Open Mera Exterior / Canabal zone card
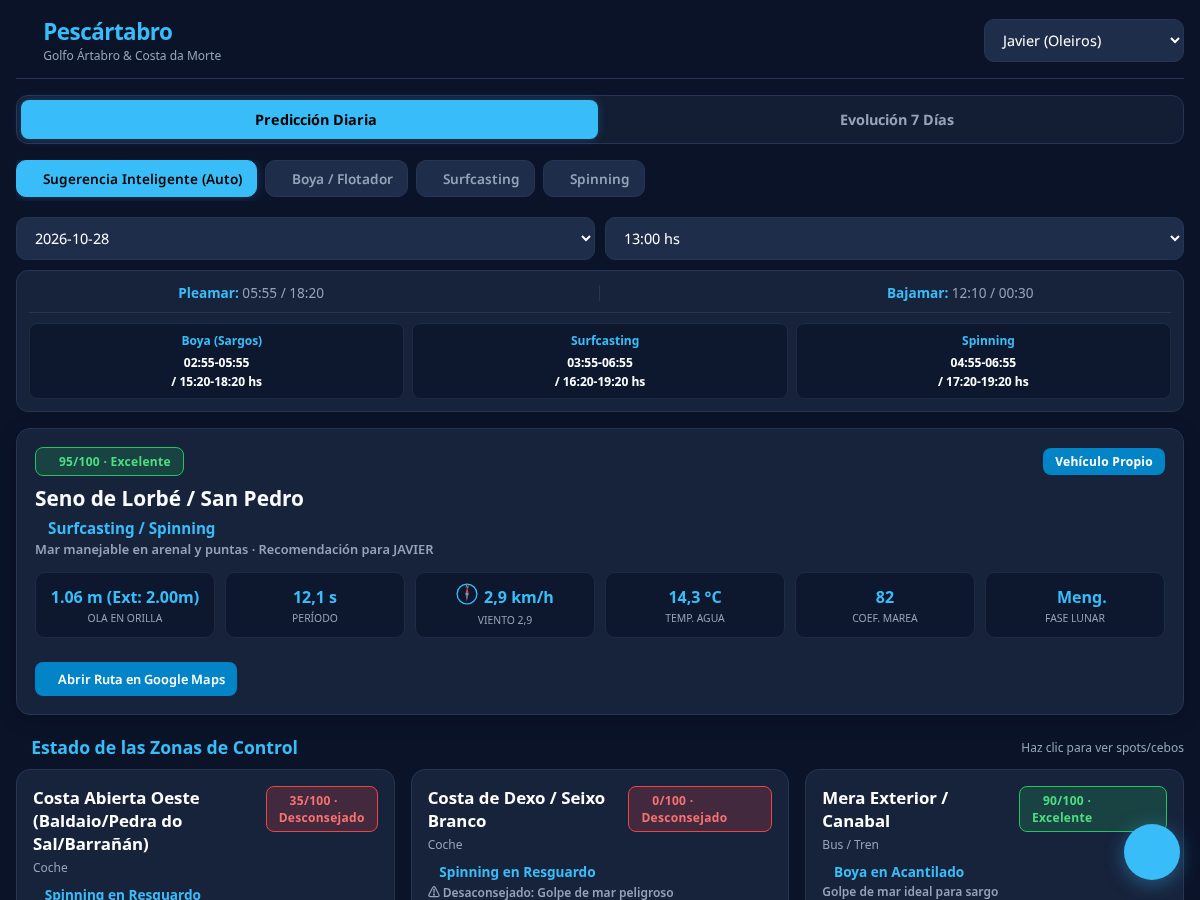 (x=994, y=835)
